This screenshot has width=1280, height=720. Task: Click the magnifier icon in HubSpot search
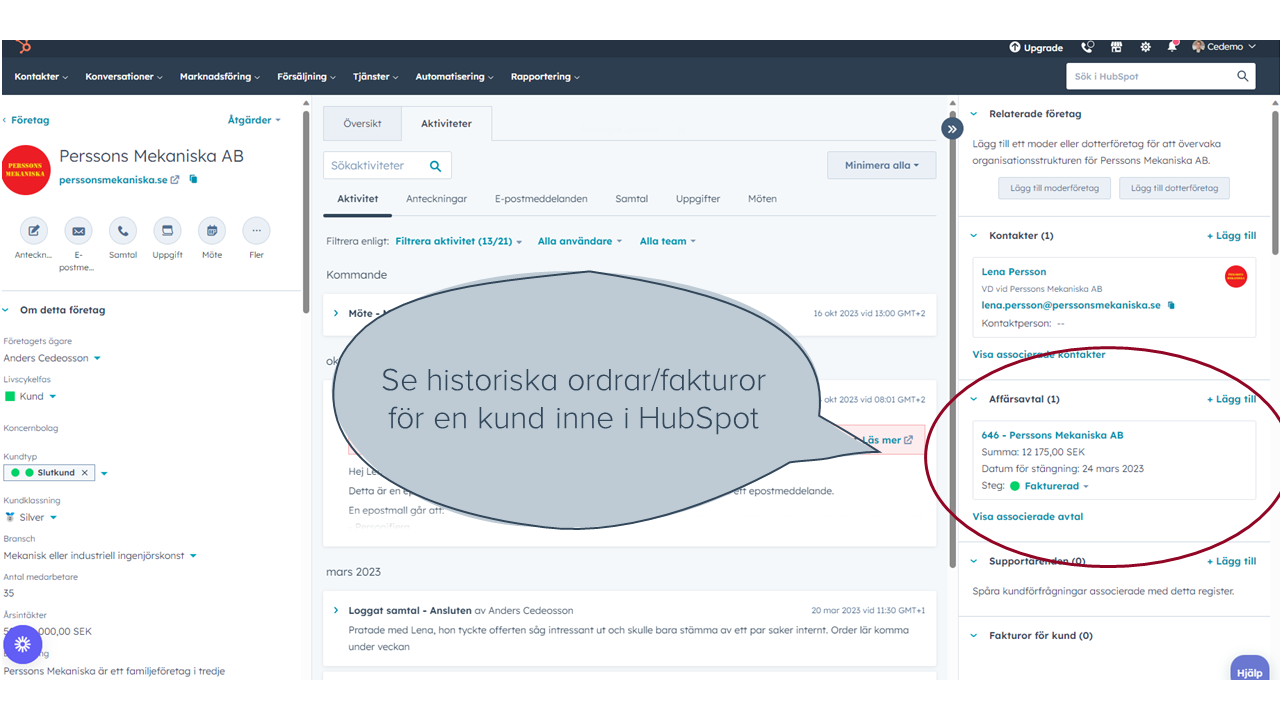pos(1243,76)
